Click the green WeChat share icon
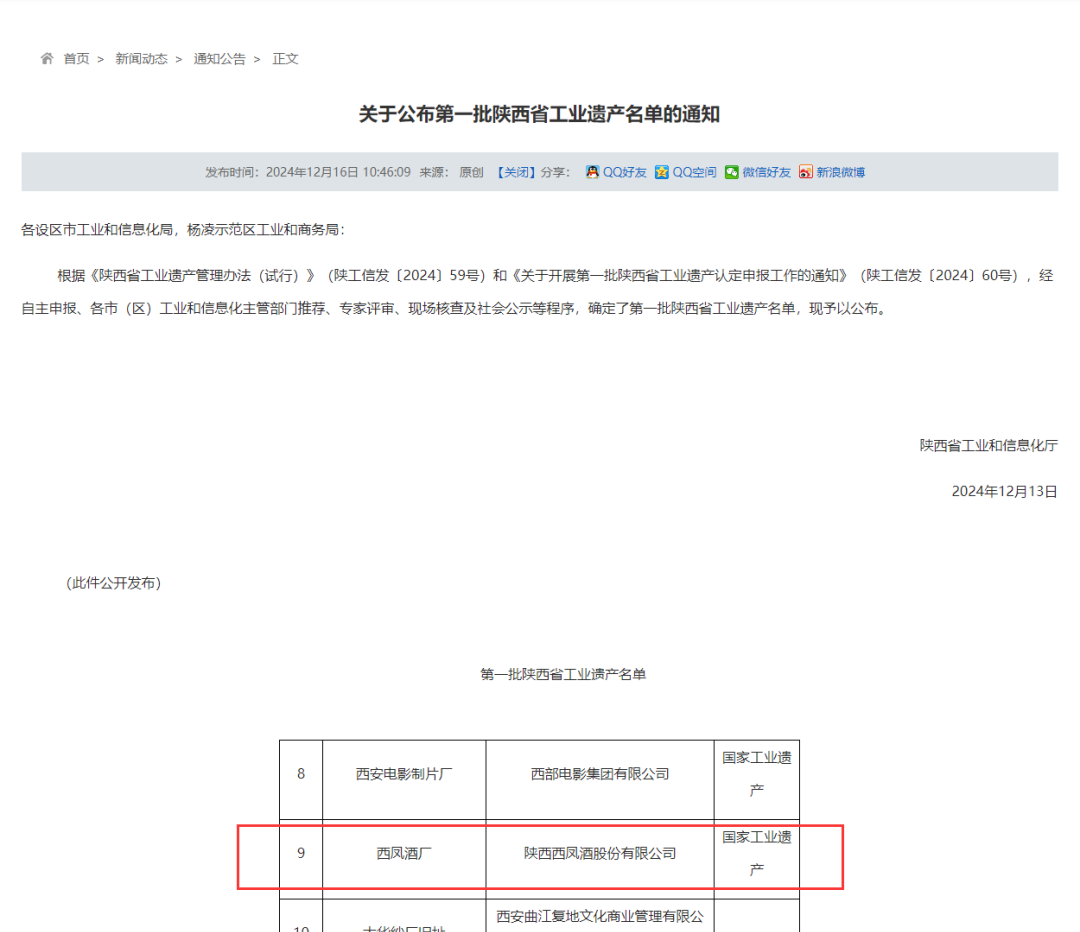Viewport: 1080px width, 932px height. point(732,172)
